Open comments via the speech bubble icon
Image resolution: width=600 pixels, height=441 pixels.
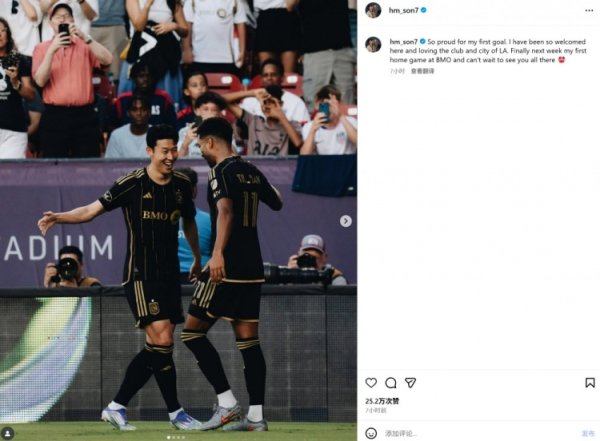click(x=391, y=383)
